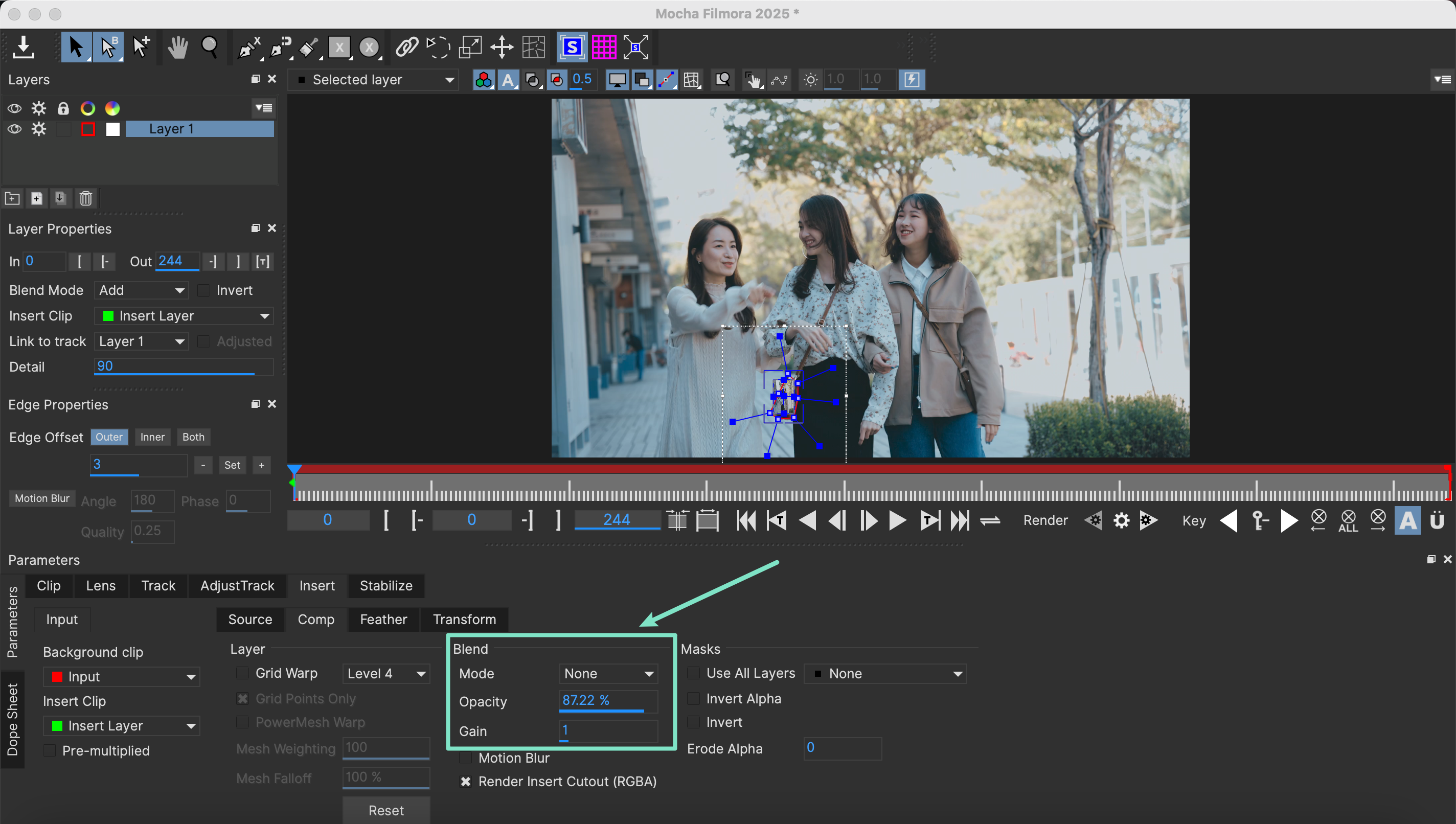Click the Save/export download icon

coord(23,47)
